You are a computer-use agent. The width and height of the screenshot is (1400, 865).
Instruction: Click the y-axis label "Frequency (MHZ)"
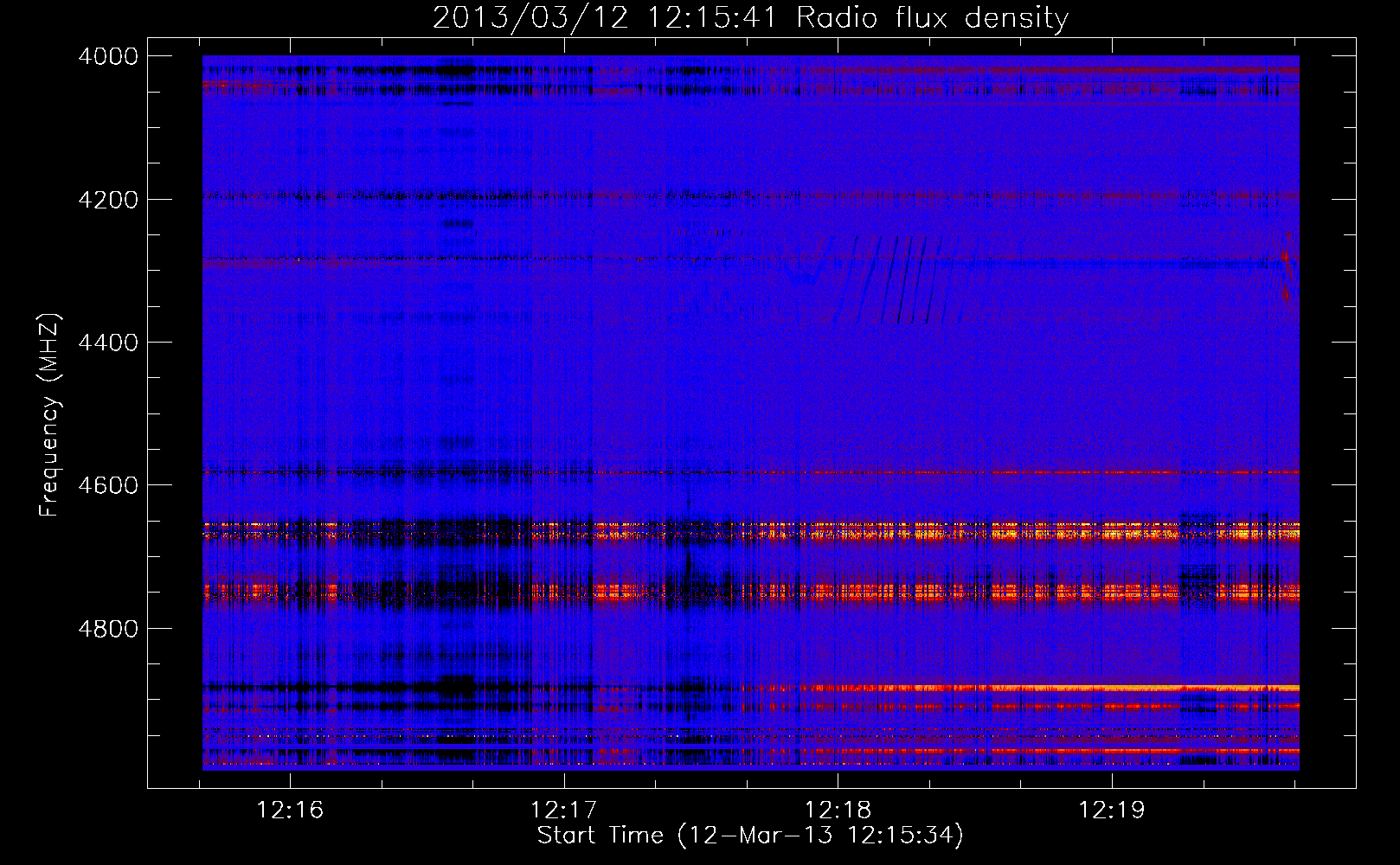pos(49,415)
